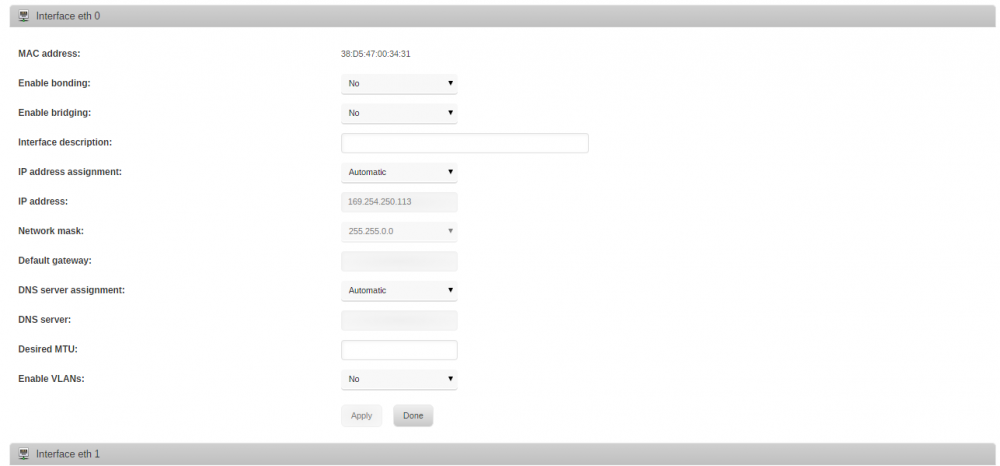
Task: Open the DNS server assignment dropdown
Action: coord(399,290)
